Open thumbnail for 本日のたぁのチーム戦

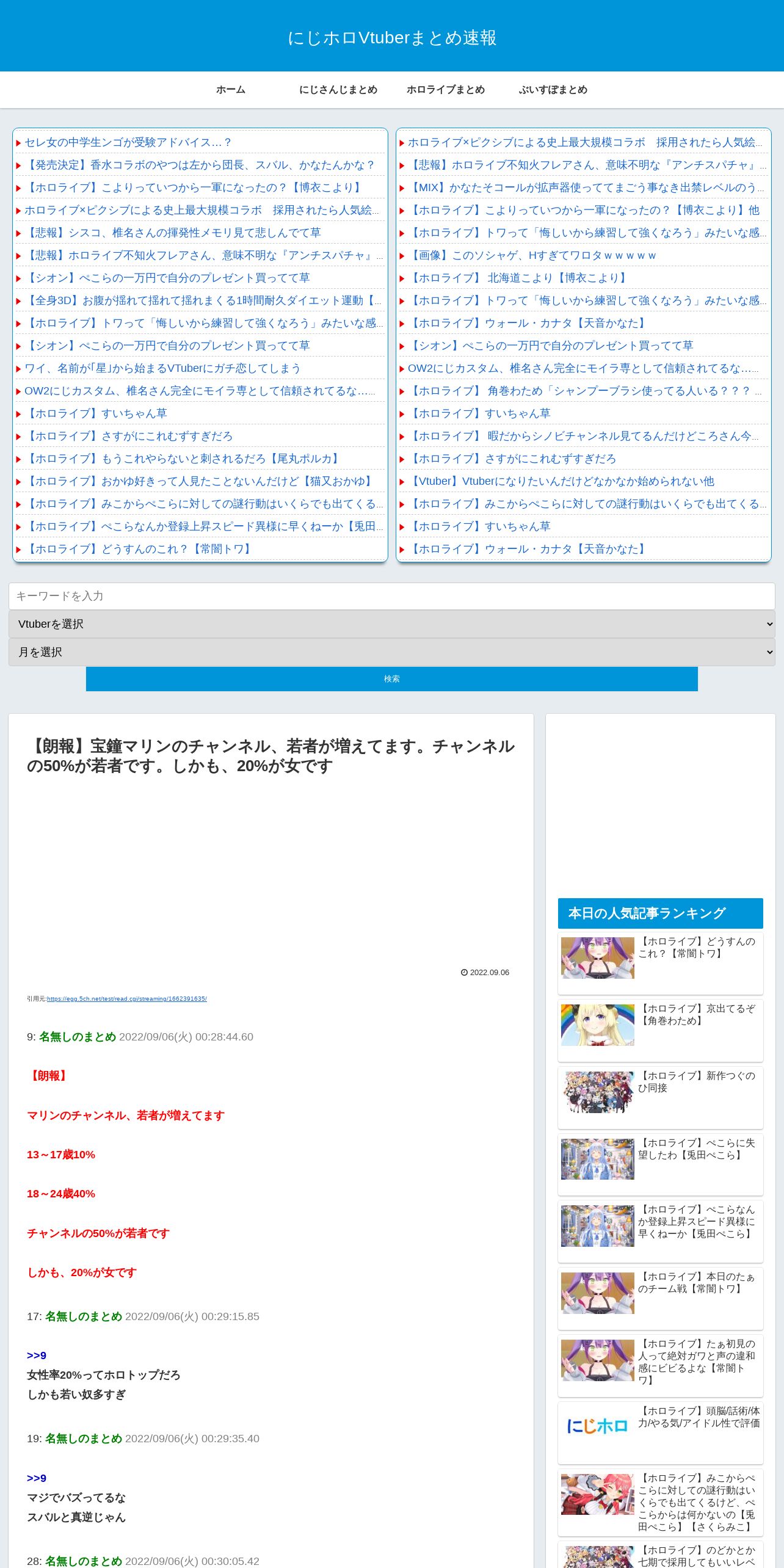coord(598,1293)
